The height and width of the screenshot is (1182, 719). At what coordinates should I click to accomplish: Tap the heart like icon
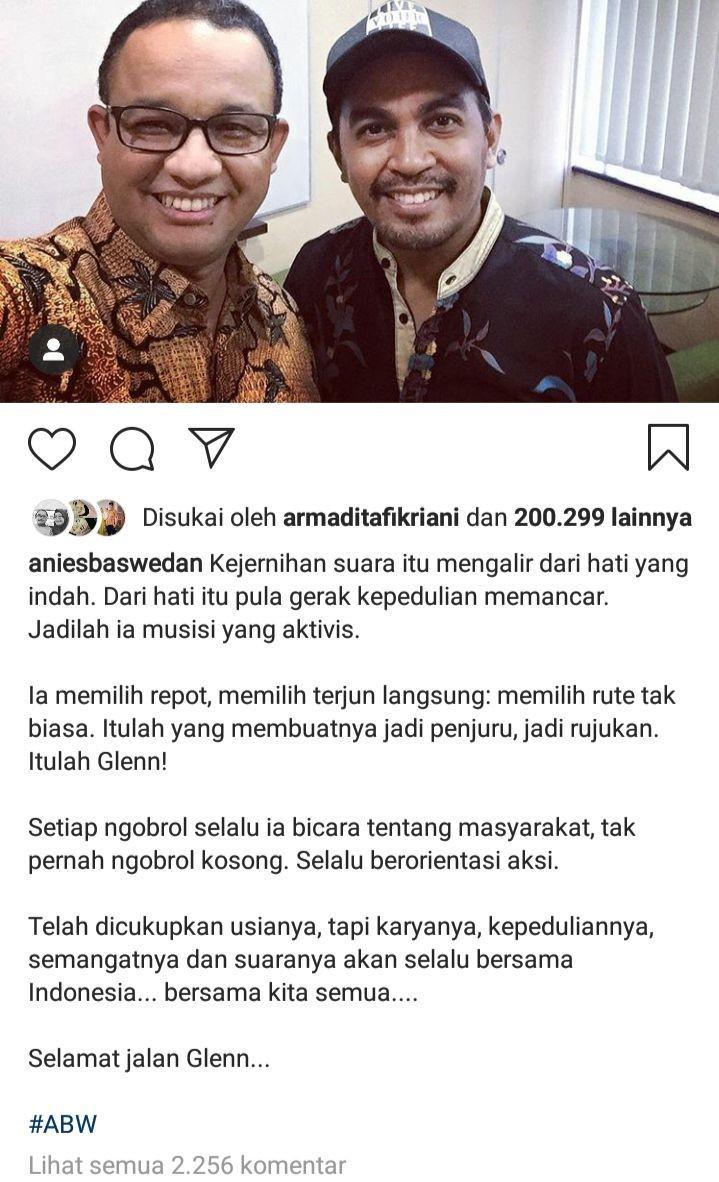(52, 449)
